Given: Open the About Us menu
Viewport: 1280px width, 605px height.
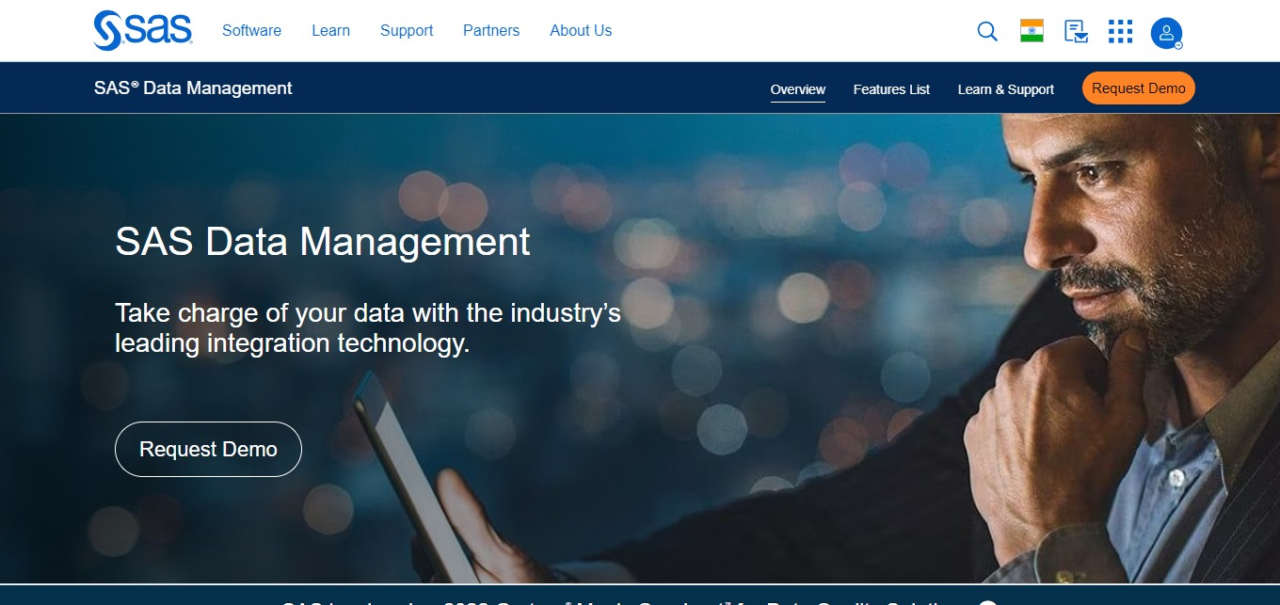Looking at the screenshot, I should pyautogui.click(x=581, y=31).
